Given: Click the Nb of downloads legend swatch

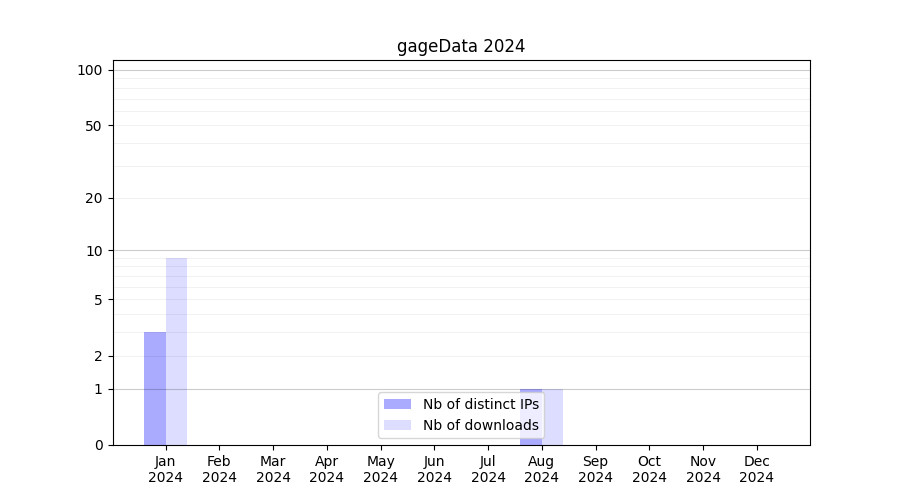Looking at the screenshot, I should coord(397,425).
